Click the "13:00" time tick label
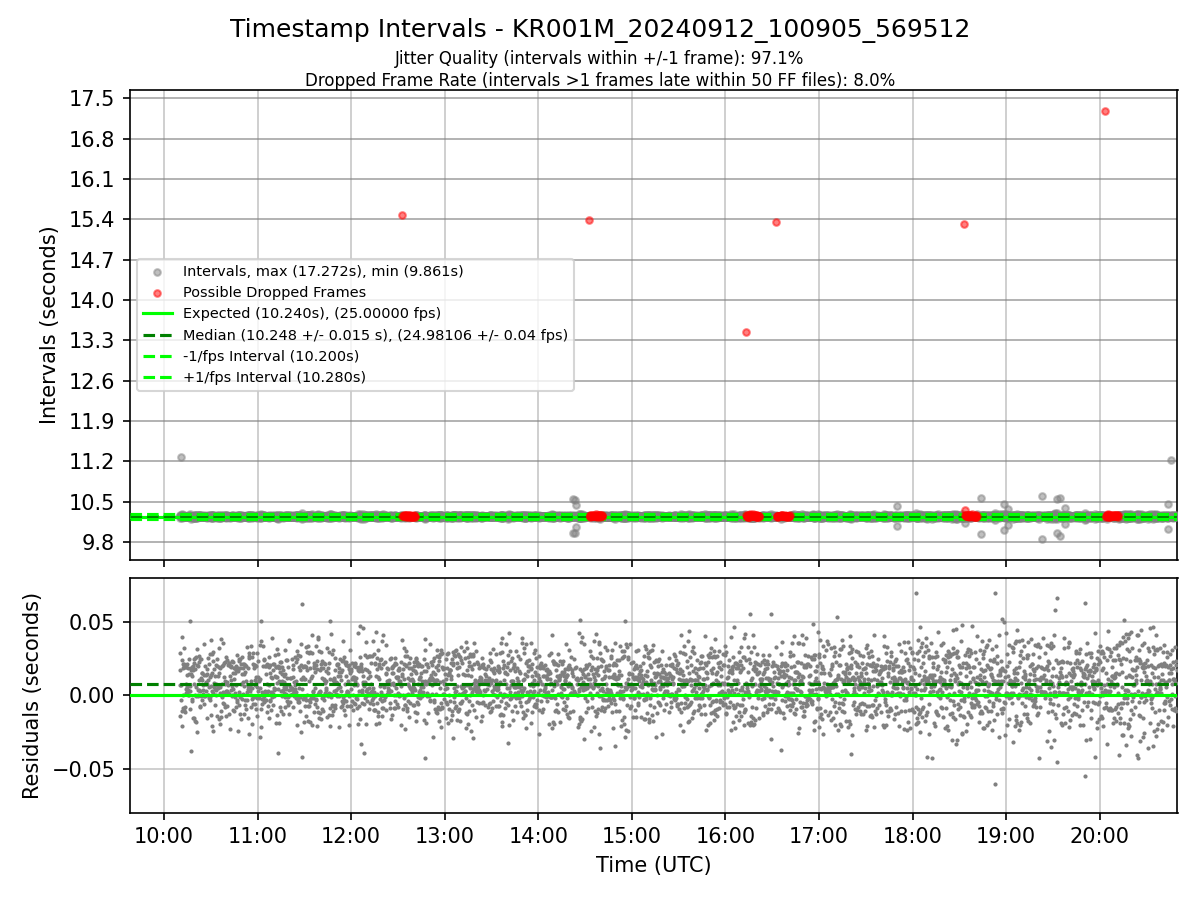1200x900 pixels. pos(445,837)
